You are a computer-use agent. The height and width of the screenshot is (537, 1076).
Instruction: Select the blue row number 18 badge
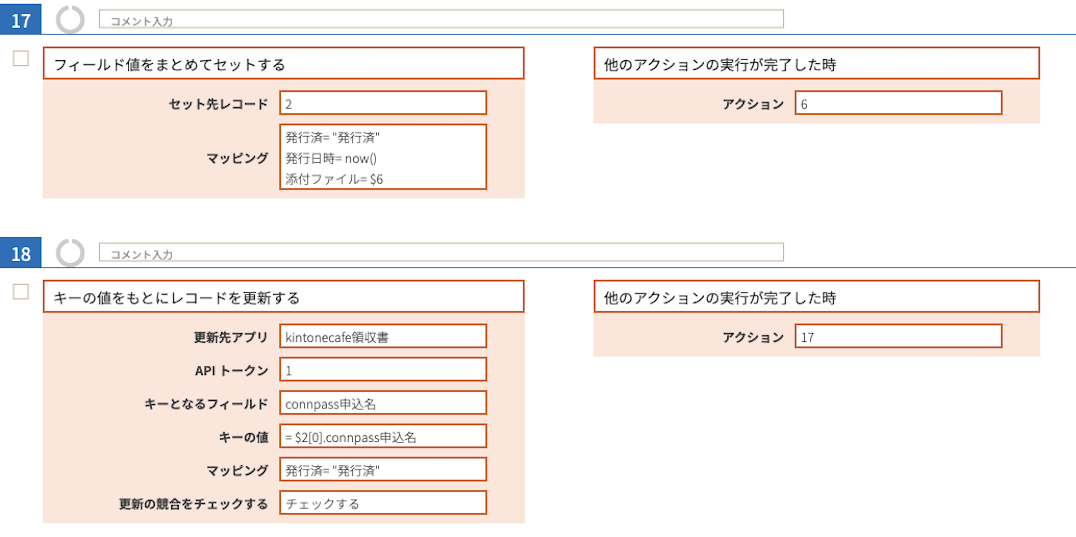point(21,253)
